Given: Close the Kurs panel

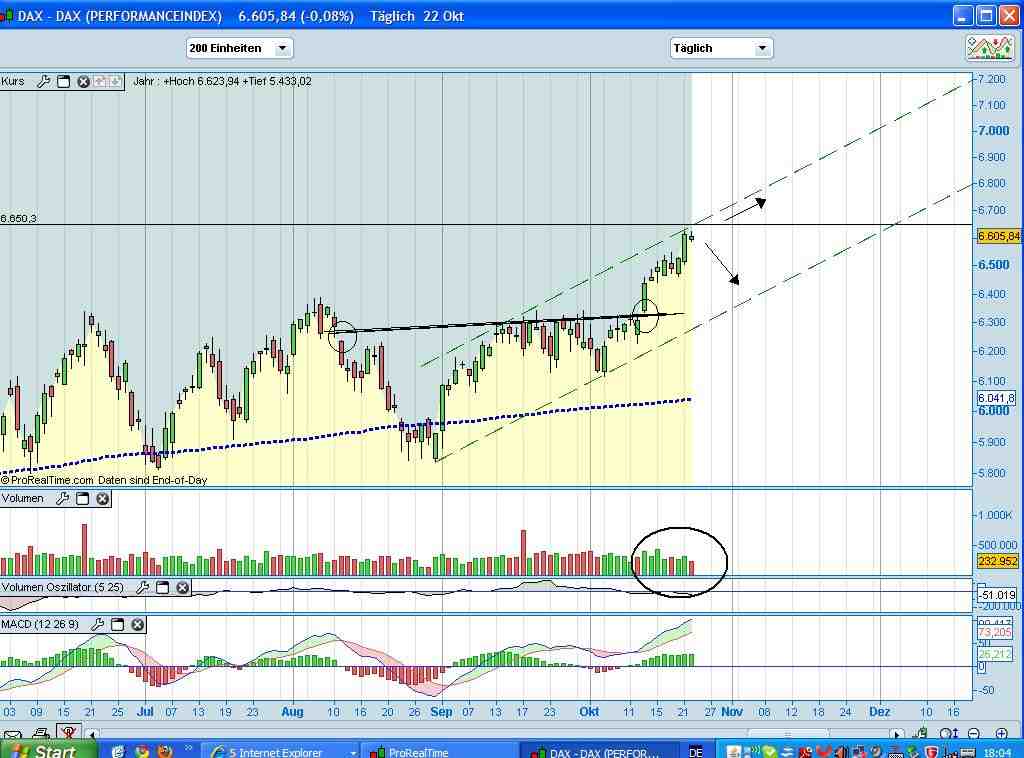Looking at the screenshot, I should coord(83,82).
